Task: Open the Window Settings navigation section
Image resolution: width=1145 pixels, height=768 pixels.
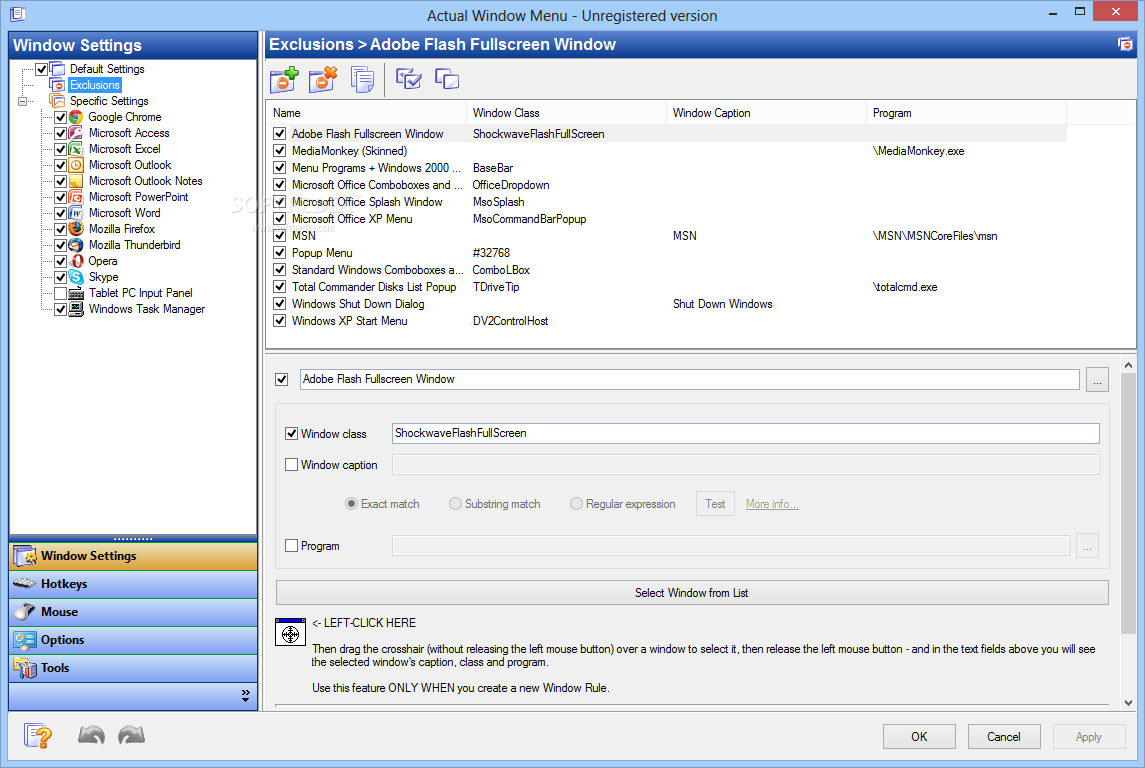Action: (x=133, y=556)
